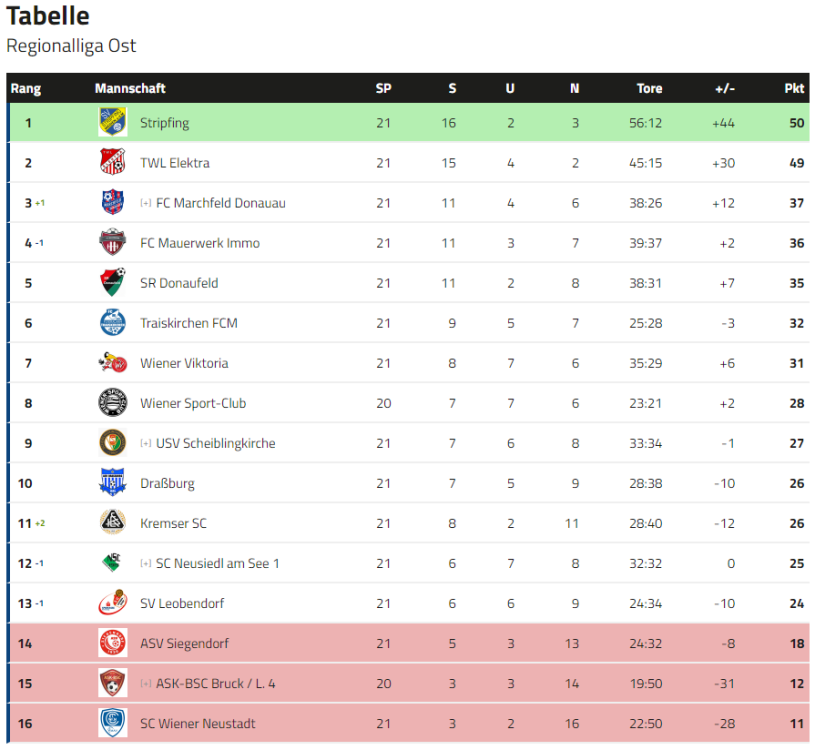This screenshot has width=815, height=750.
Task: Click the SR Donaufeld club logo
Action: click(x=112, y=283)
